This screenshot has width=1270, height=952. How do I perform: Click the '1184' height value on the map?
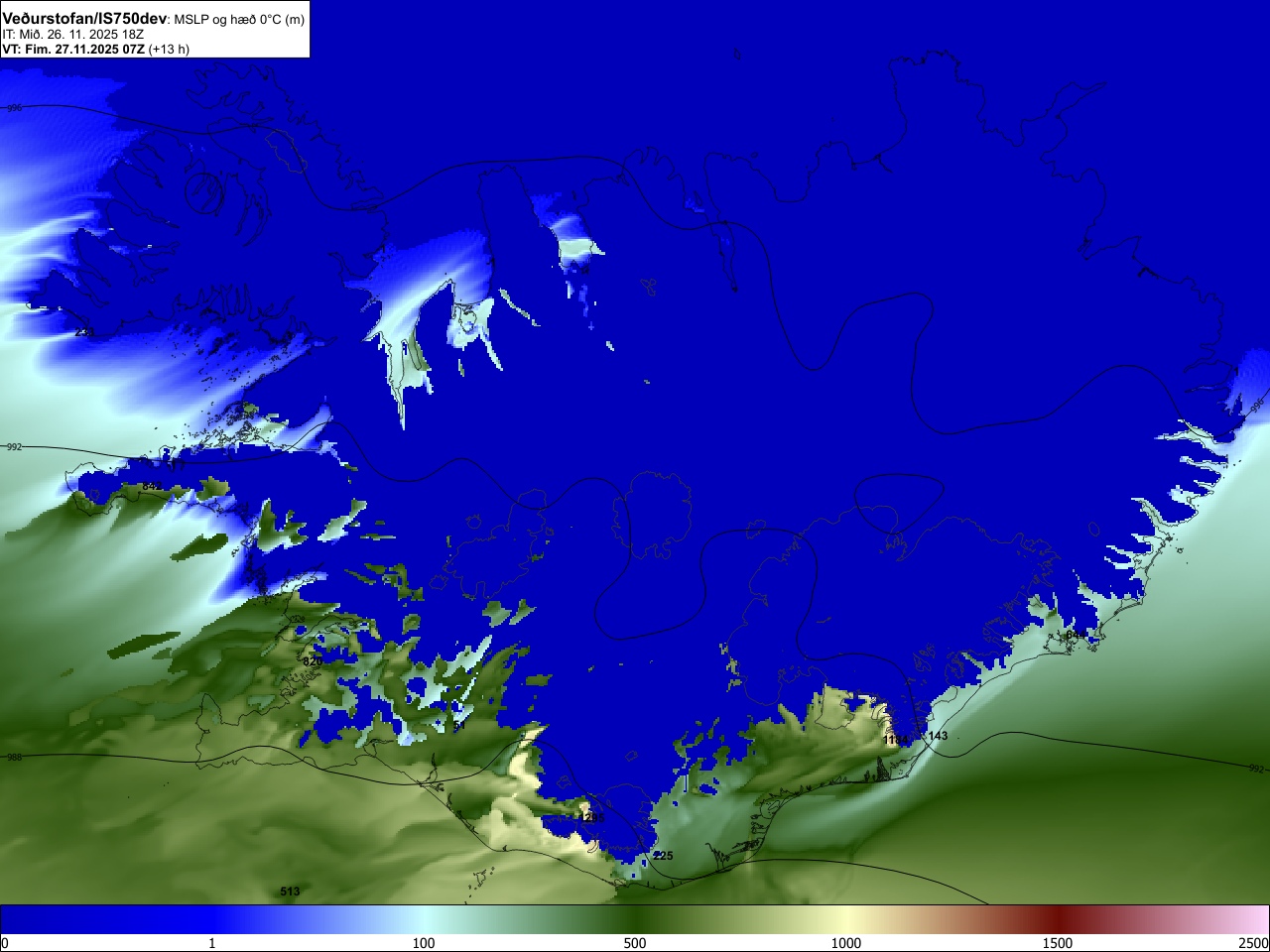pyautogui.click(x=896, y=741)
